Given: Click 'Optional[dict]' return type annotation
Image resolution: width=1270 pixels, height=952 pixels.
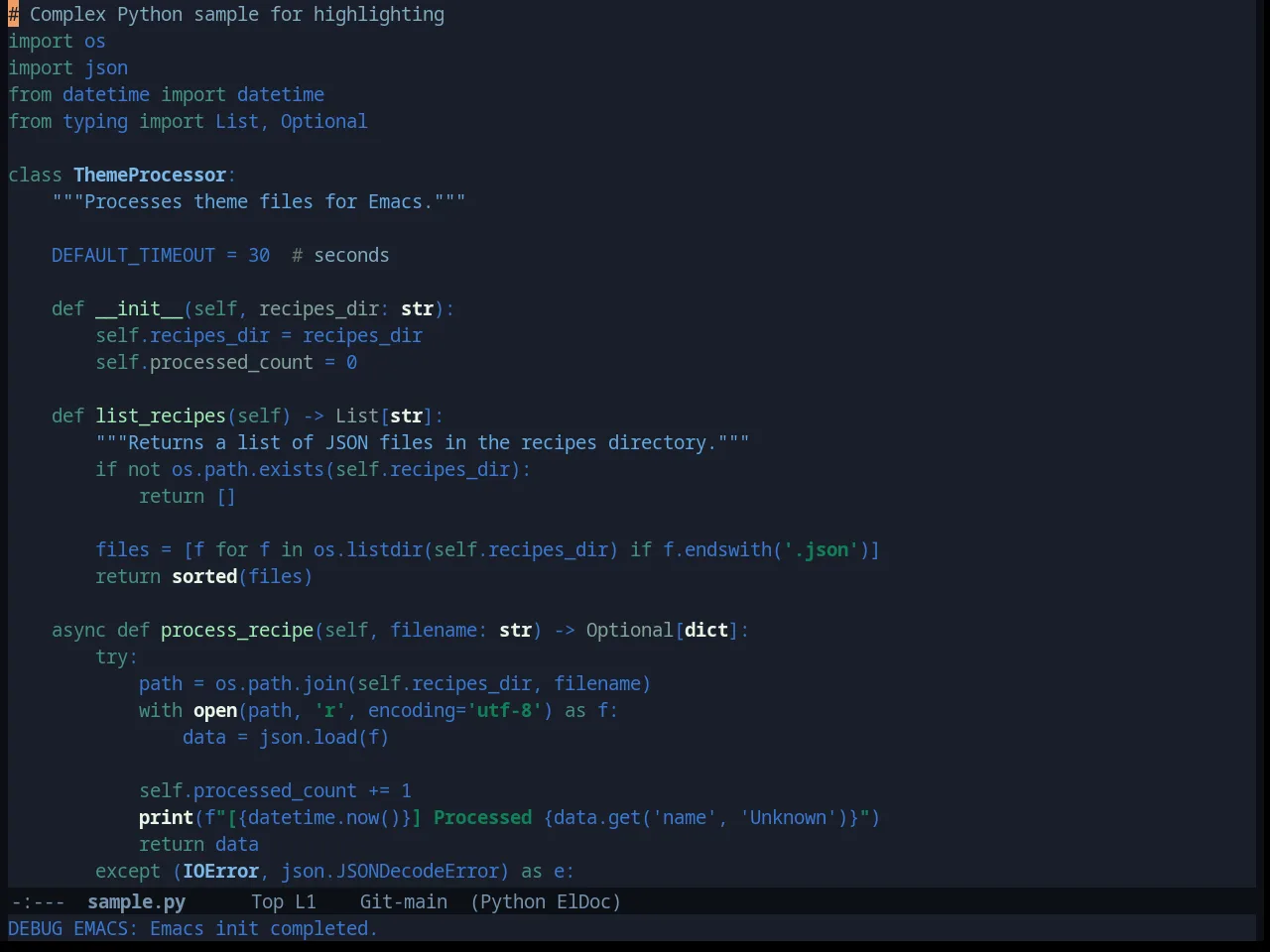Looking at the screenshot, I should tap(663, 630).
